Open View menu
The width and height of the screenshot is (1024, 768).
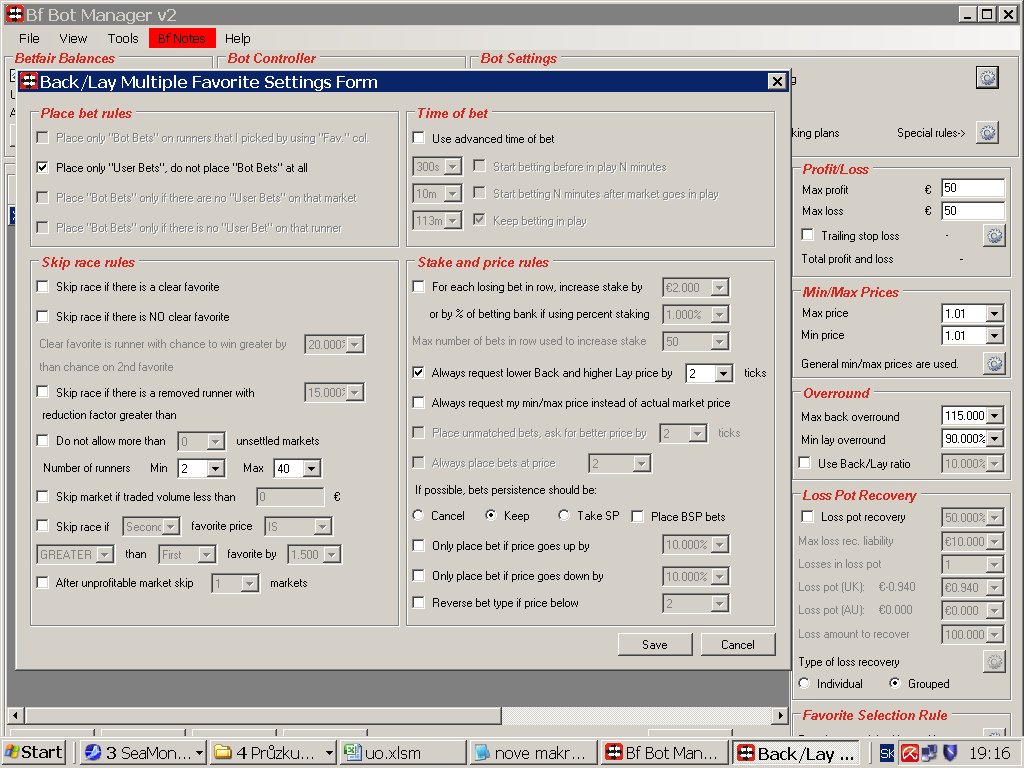pyautogui.click(x=72, y=39)
